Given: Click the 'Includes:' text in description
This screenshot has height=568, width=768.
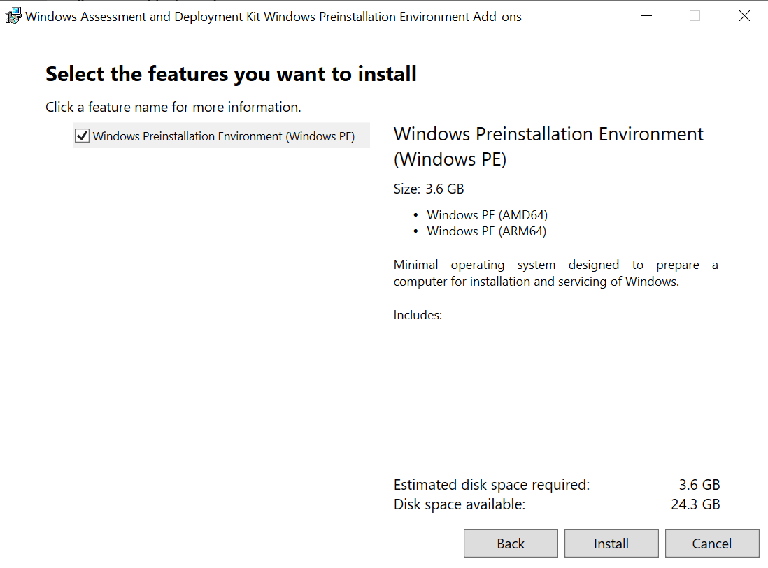Looking at the screenshot, I should [x=417, y=315].
